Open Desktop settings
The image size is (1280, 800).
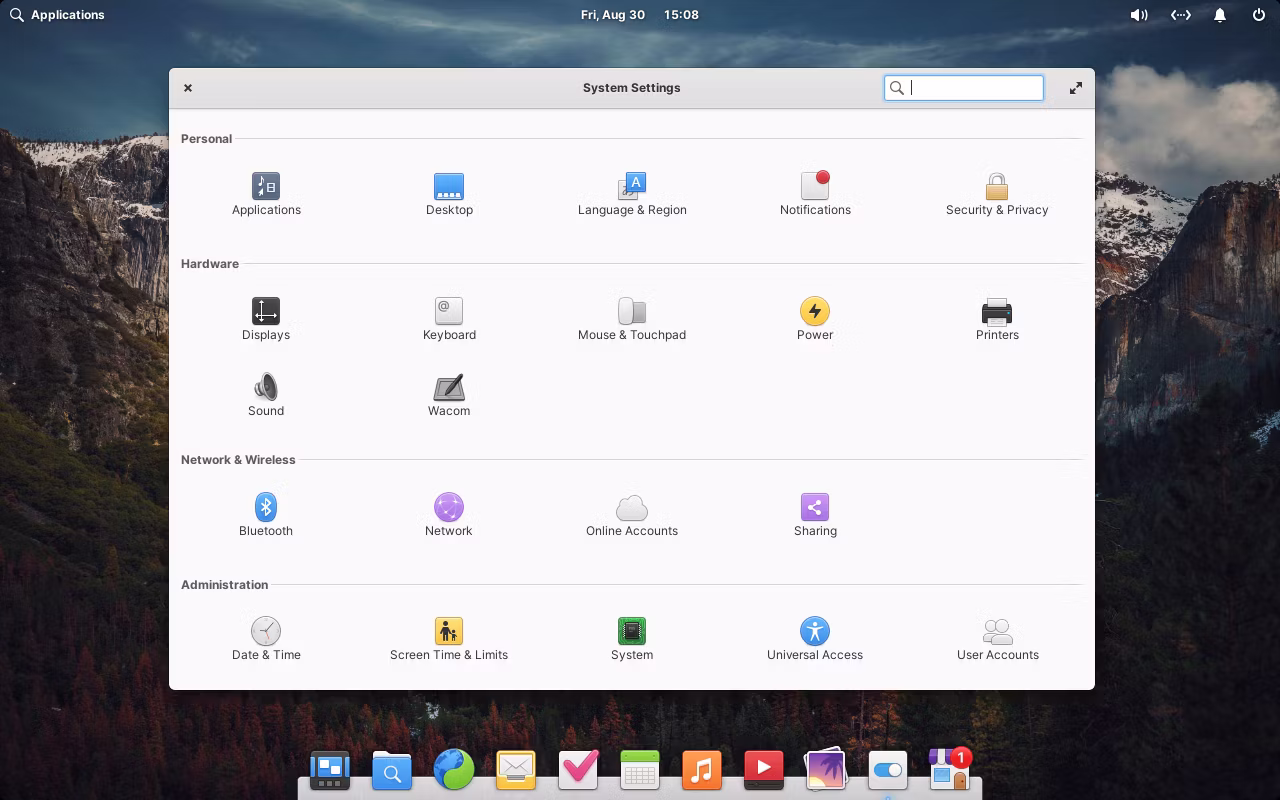tap(449, 194)
